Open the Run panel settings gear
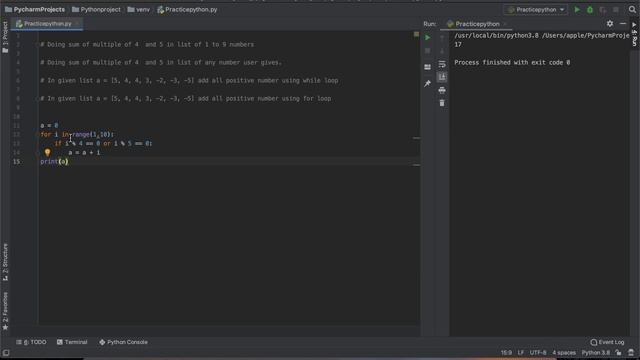 pos(610,24)
